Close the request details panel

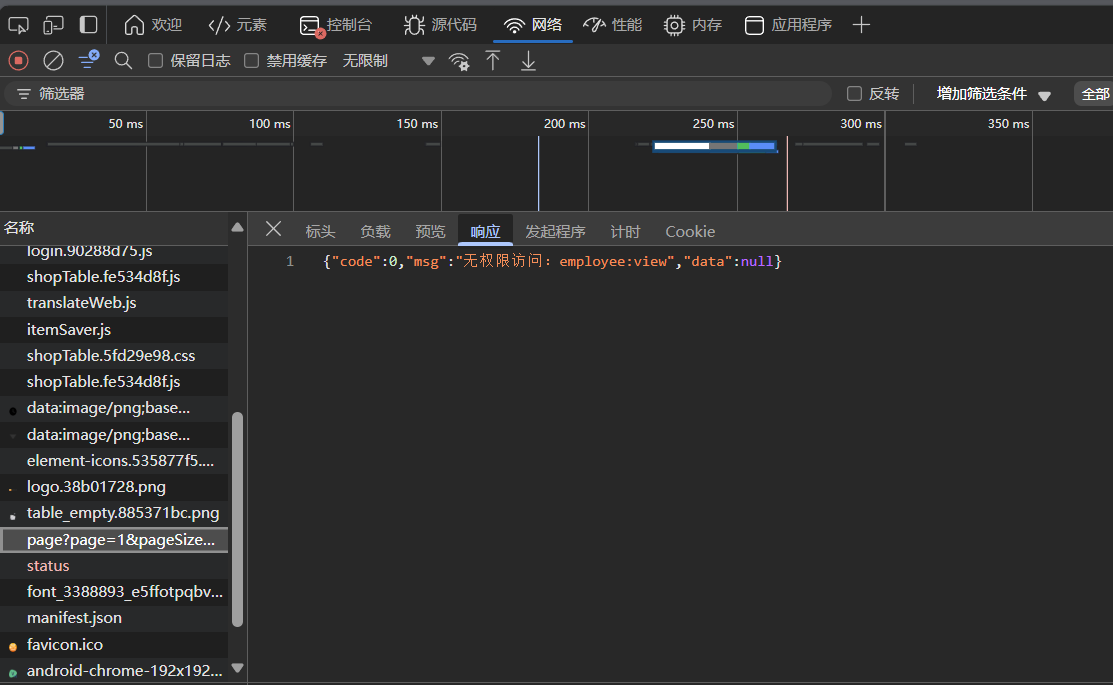coord(273,230)
